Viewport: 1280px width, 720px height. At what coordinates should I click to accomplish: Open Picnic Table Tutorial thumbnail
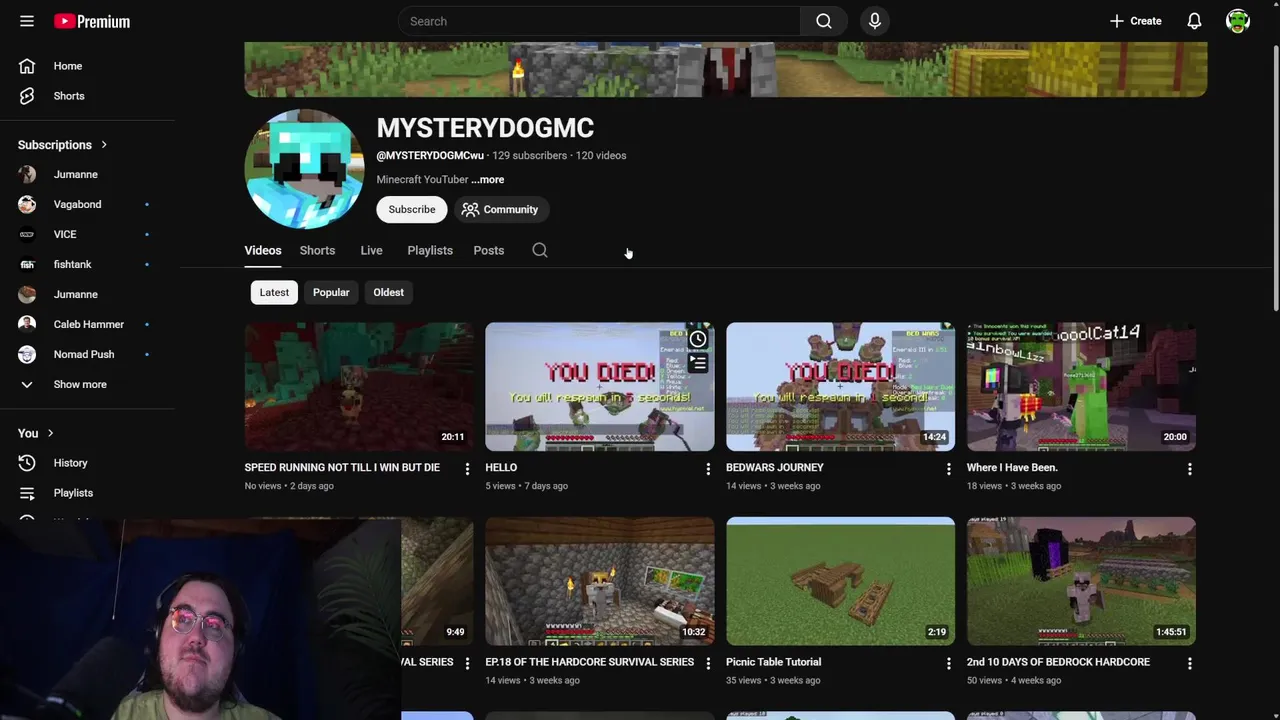pos(840,581)
